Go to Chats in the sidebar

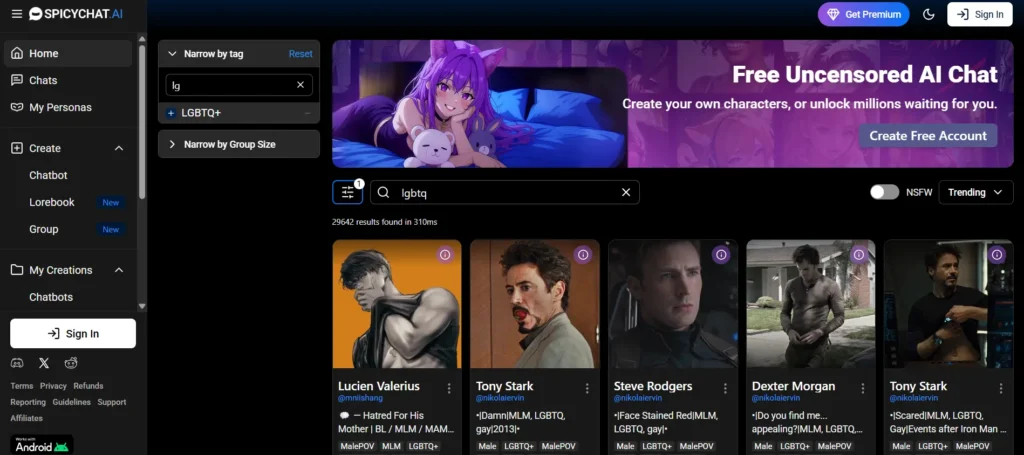43,80
